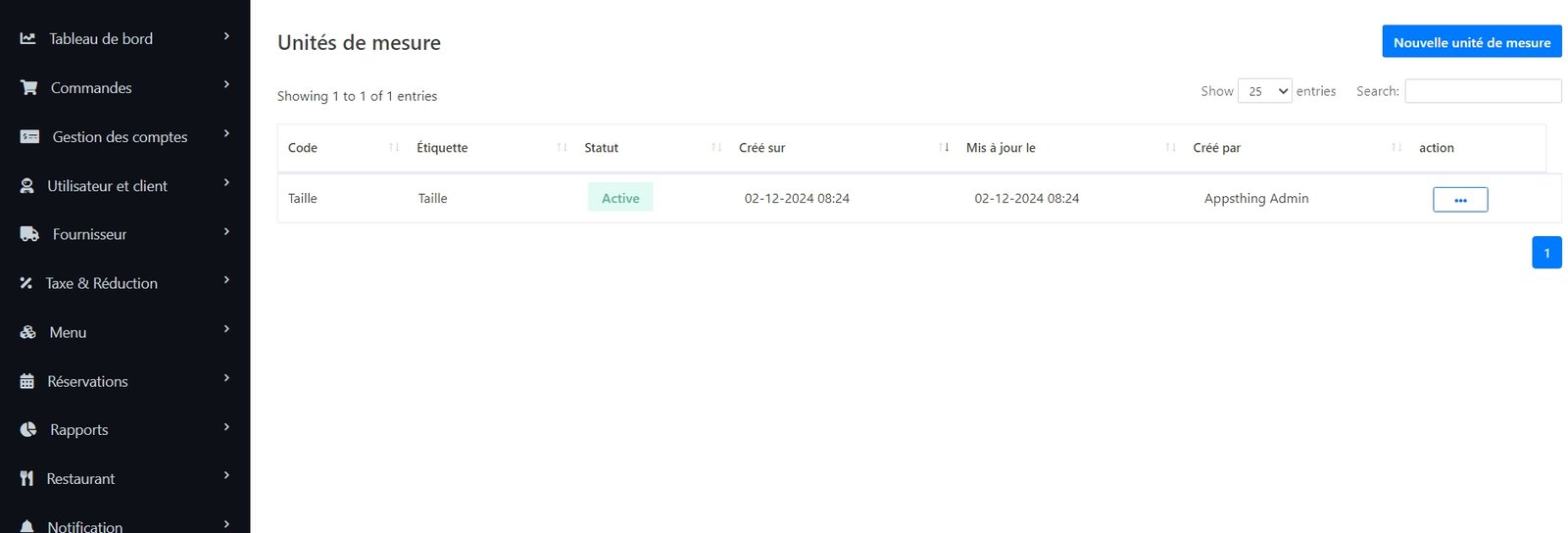Open the Restaurant sidebar menu item

click(80, 478)
